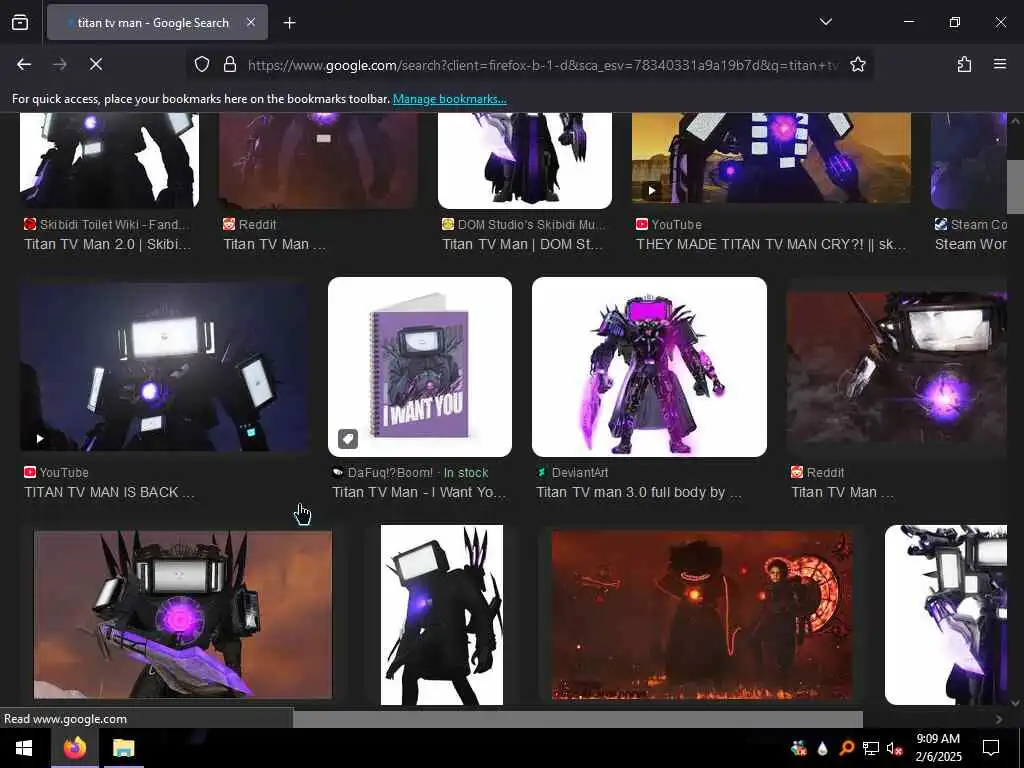The width and height of the screenshot is (1024, 768).
Task: Close the 'titan tv man - Google Search' tab
Action: coord(251,22)
